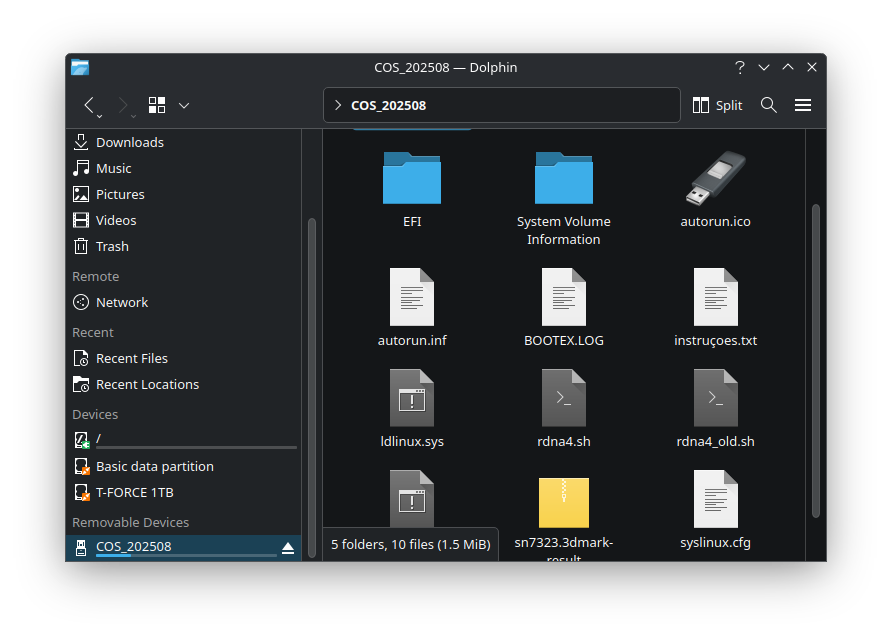Open Downloads in the Places sidebar
The height and width of the screenshot is (639, 892).
[129, 142]
